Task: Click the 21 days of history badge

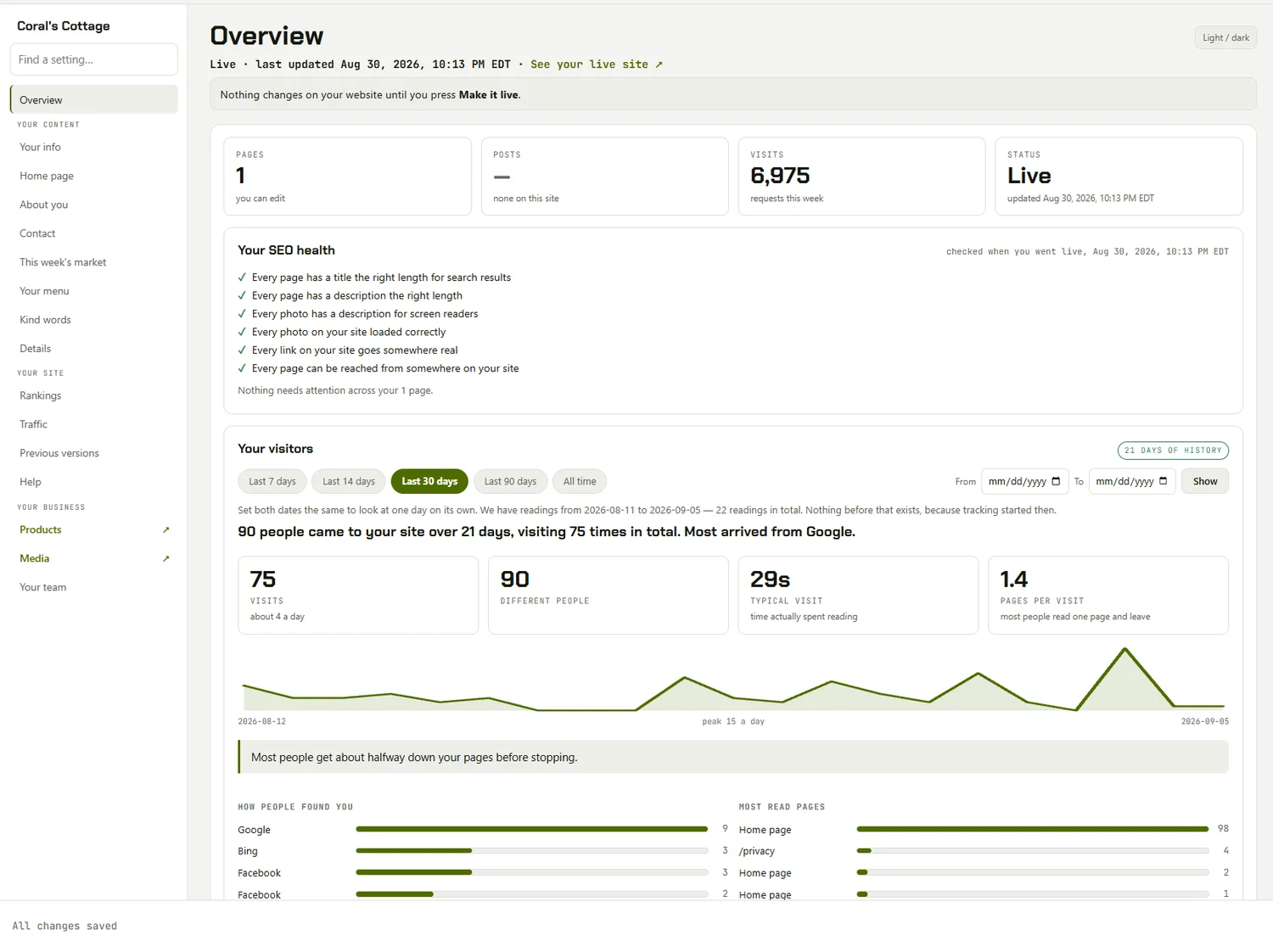Action: coord(1173,451)
